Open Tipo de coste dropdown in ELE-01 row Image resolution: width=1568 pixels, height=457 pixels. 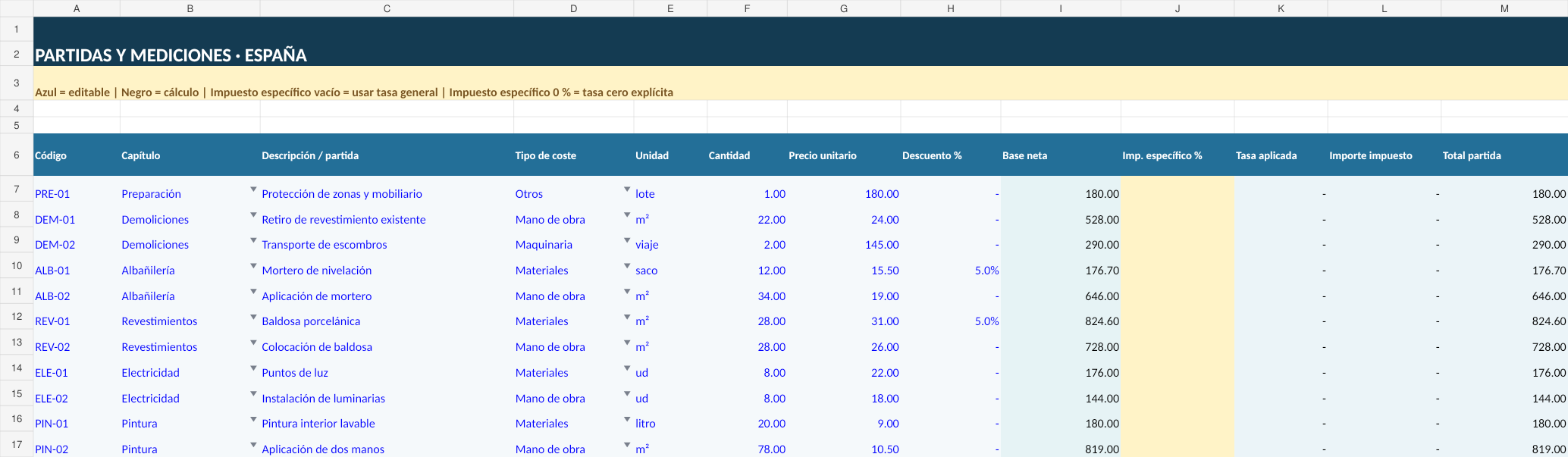pos(627,368)
